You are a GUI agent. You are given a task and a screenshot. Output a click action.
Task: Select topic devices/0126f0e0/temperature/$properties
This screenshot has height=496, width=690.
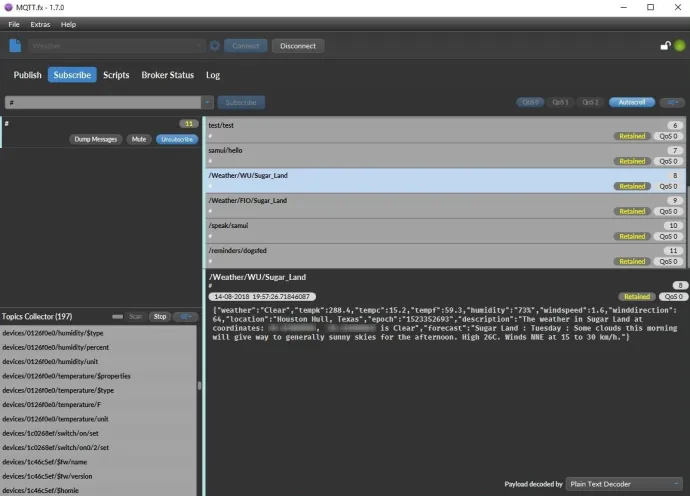(x=98, y=376)
